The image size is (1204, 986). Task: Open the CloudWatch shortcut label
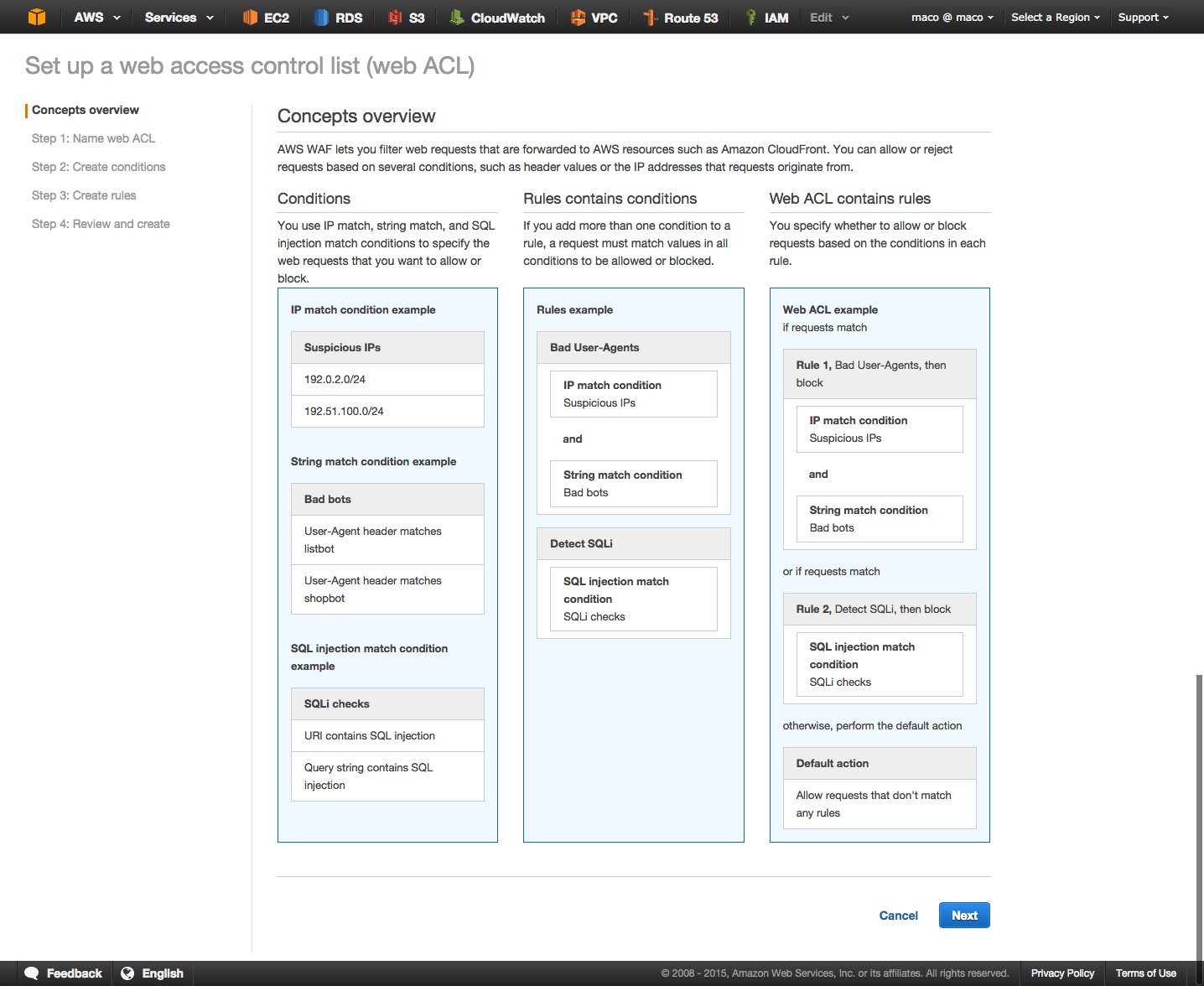[x=507, y=18]
